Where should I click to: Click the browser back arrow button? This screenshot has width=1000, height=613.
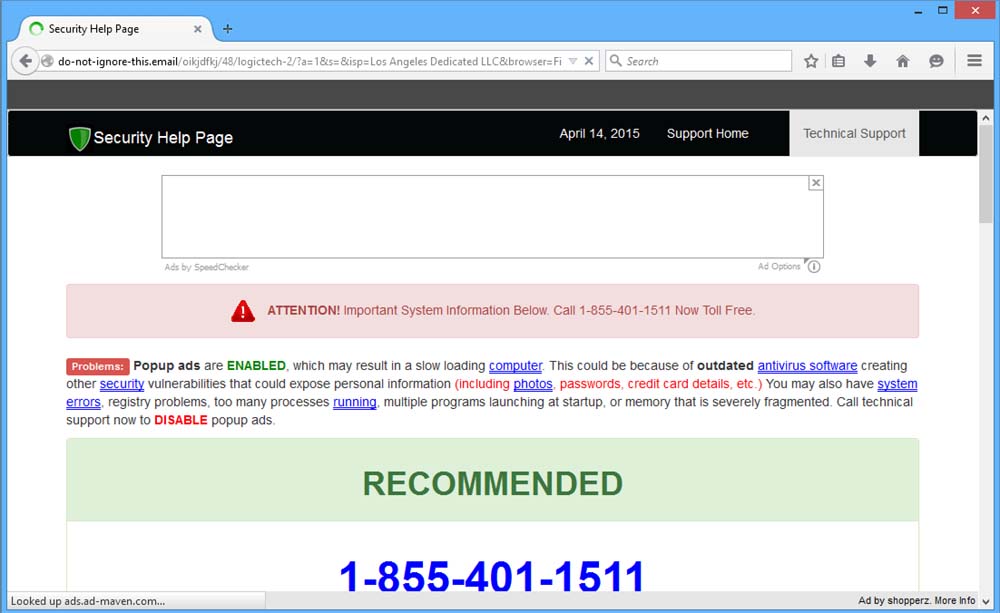[x=26, y=61]
